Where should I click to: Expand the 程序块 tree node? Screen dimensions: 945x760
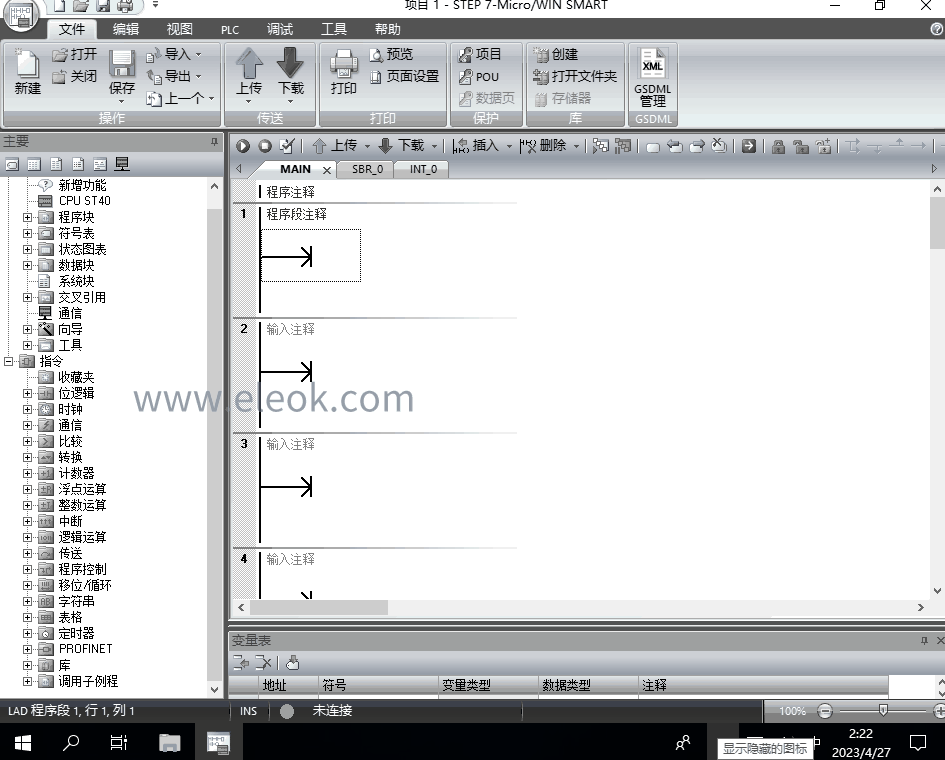click(x=28, y=217)
